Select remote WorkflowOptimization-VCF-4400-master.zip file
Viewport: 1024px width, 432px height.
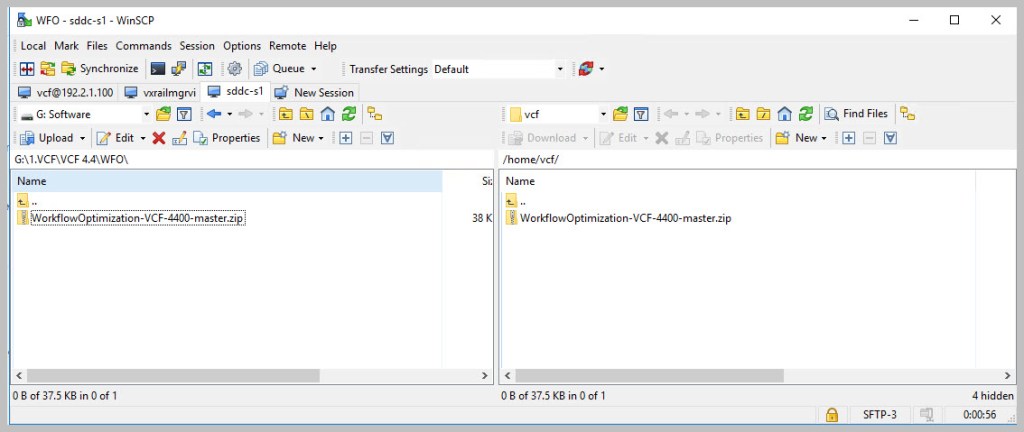click(625, 218)
